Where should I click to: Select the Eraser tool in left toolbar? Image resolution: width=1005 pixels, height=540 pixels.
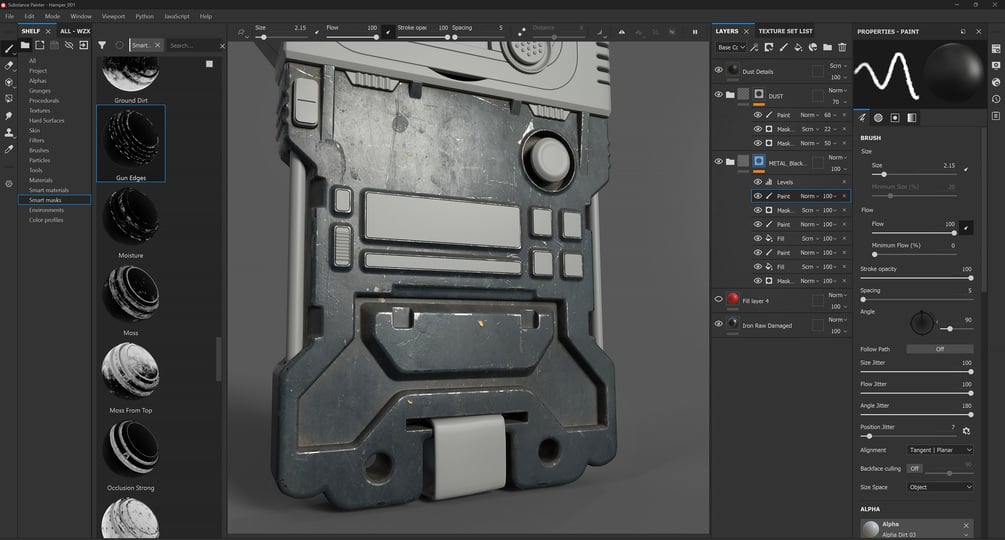coord(9,65)
